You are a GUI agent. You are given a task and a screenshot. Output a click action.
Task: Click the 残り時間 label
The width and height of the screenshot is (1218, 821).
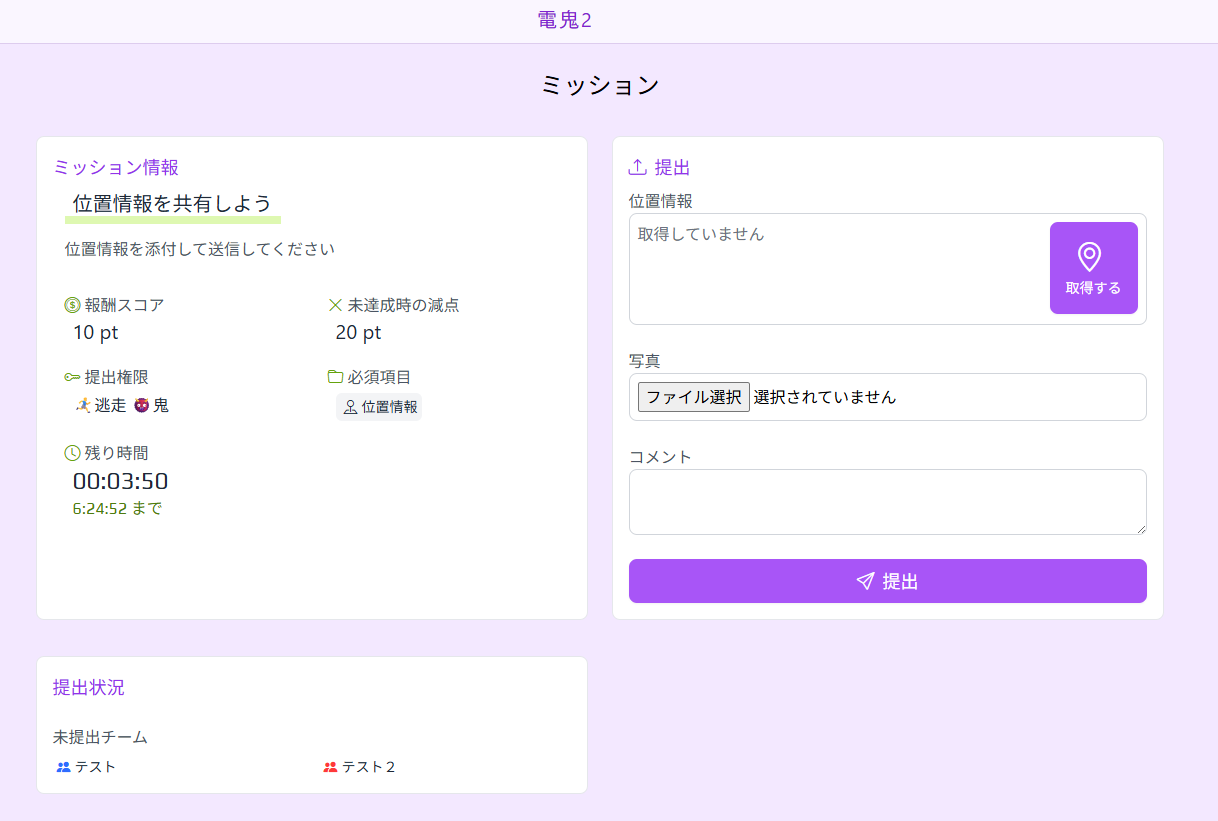(x=117, y=453)
